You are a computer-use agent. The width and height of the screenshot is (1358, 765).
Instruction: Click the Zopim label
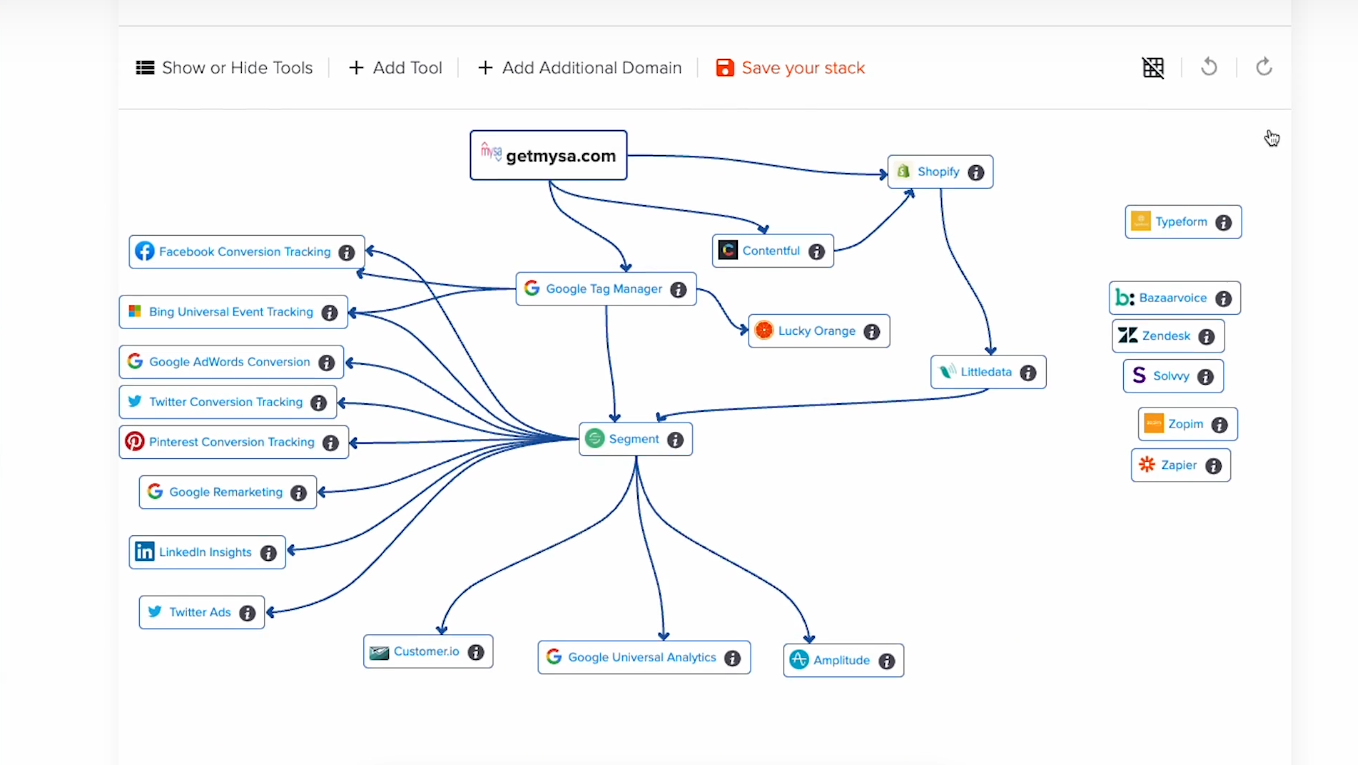click(x=1186, y=424)
